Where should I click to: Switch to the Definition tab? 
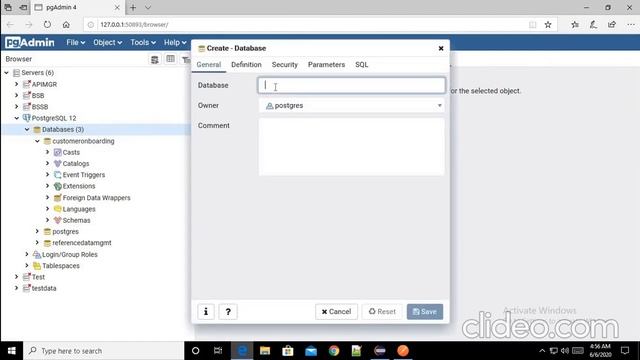[246, 64]
